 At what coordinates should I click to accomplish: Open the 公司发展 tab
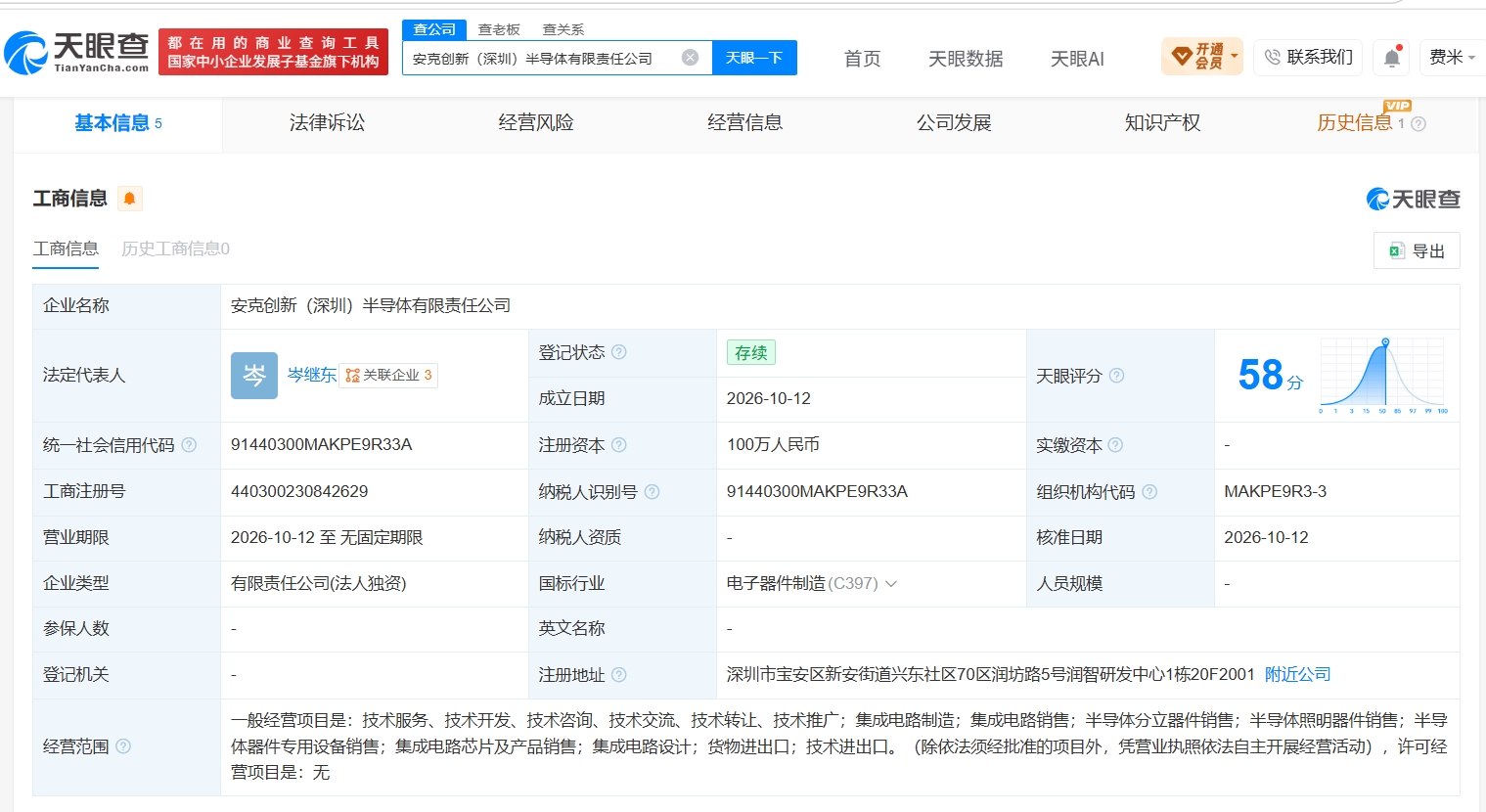[x=954, y=123]
